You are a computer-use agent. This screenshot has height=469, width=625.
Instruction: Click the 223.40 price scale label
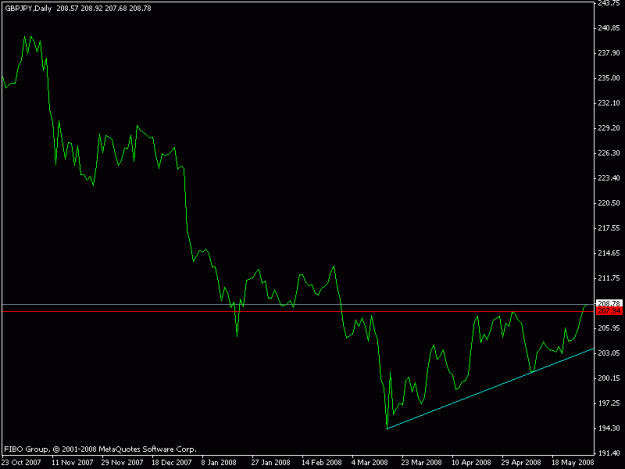point(609,178)
